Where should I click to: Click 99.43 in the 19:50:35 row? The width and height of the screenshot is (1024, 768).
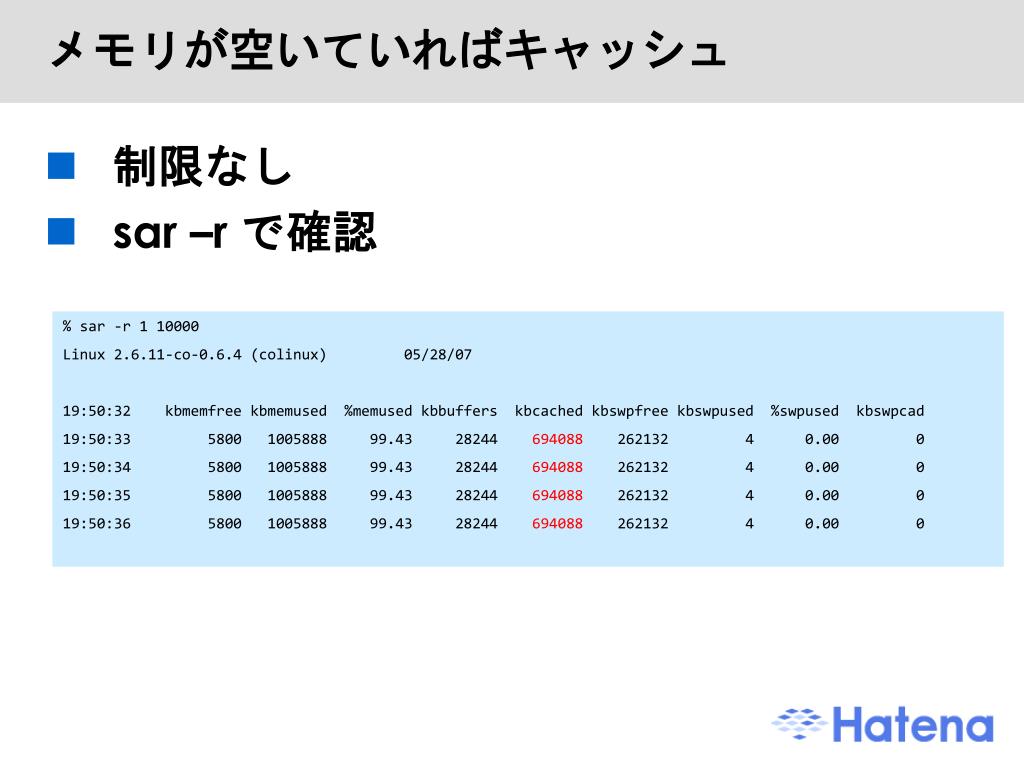tap(391, 495)
